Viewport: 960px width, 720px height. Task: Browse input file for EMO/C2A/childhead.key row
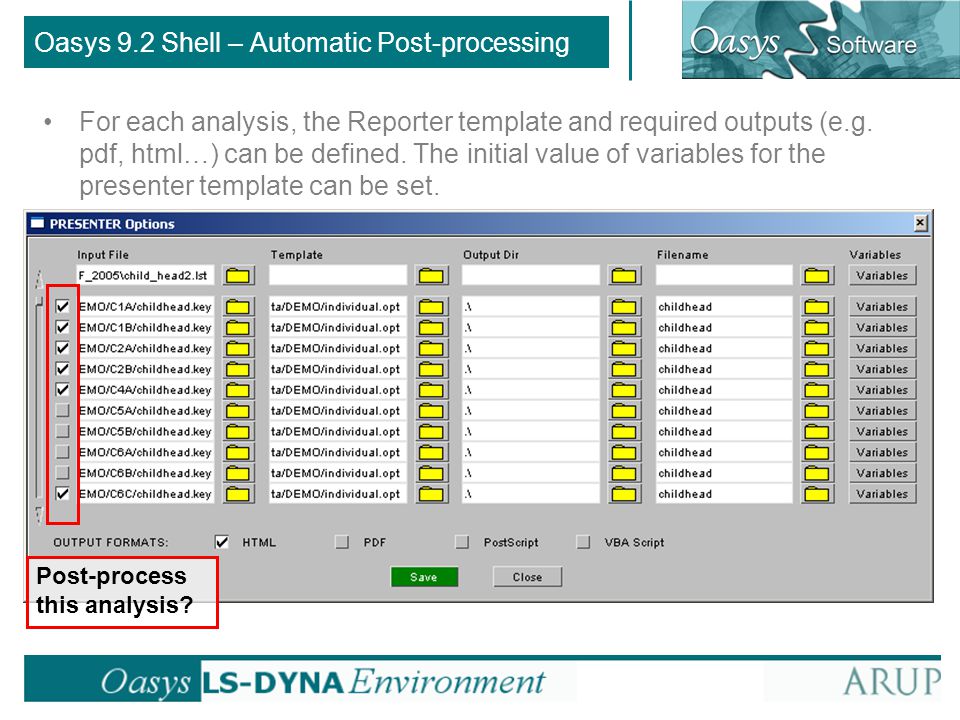[238, 348]
